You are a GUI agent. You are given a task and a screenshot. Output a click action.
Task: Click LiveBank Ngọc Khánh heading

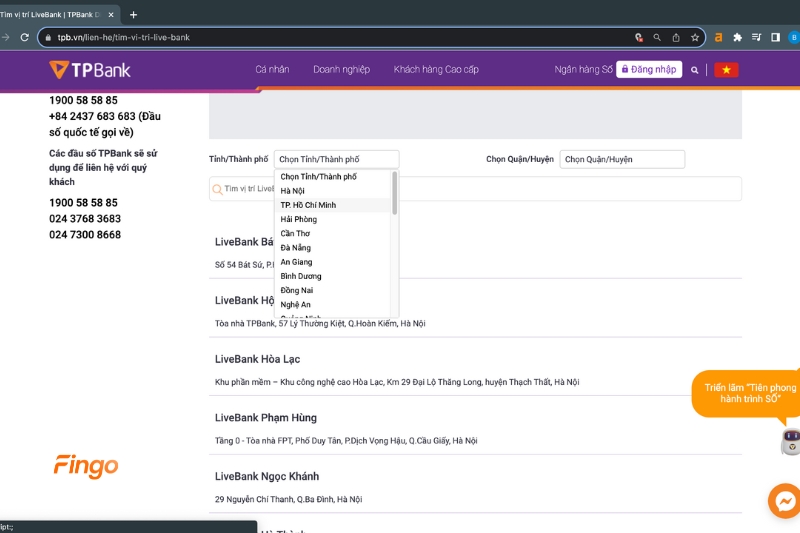point(267,476)
